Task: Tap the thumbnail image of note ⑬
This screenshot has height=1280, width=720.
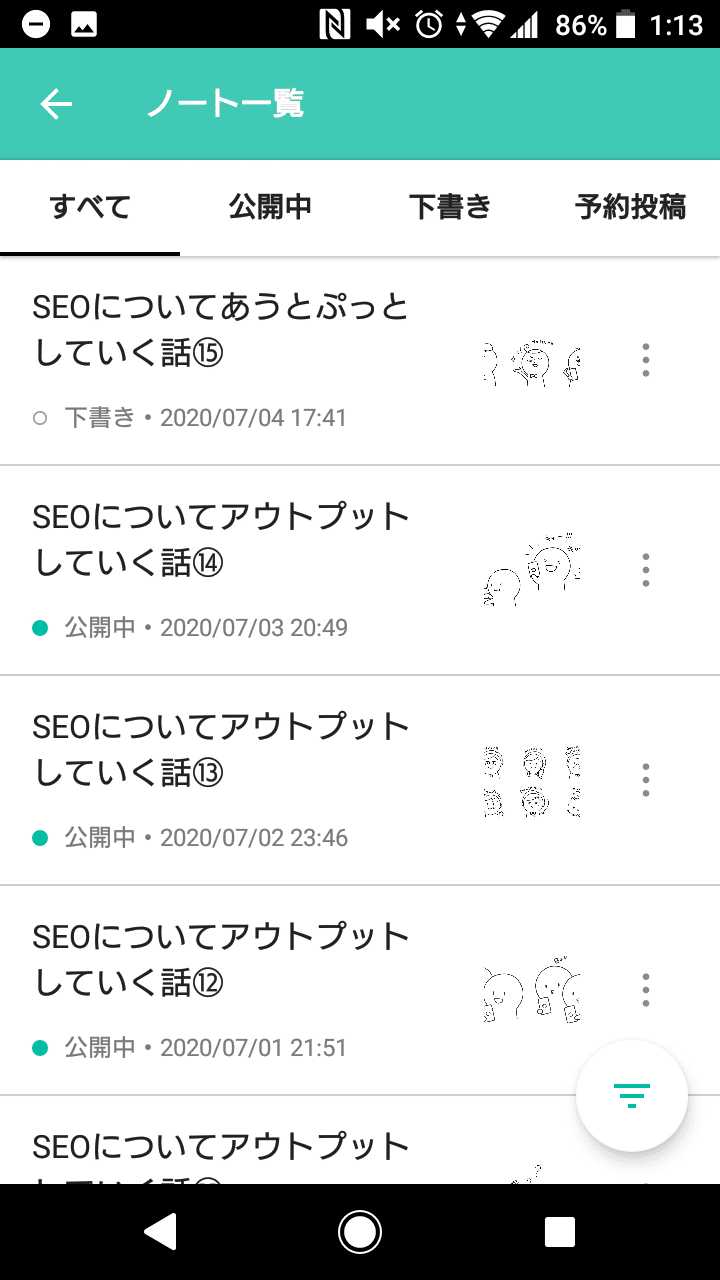Action: tap(532, 781)
